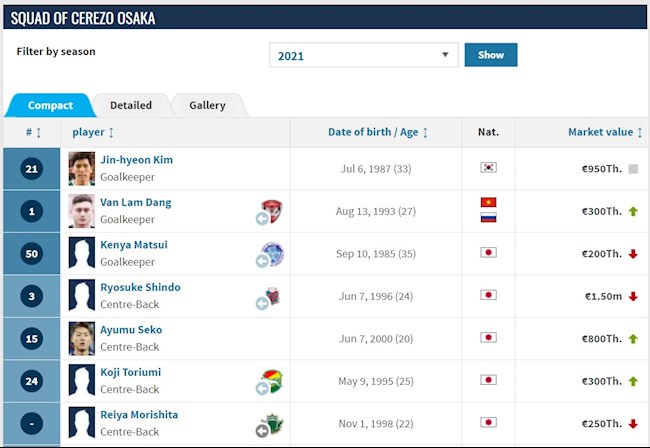
Task: Open the season filter dropdown showing 2021
Action: (363, 55)
